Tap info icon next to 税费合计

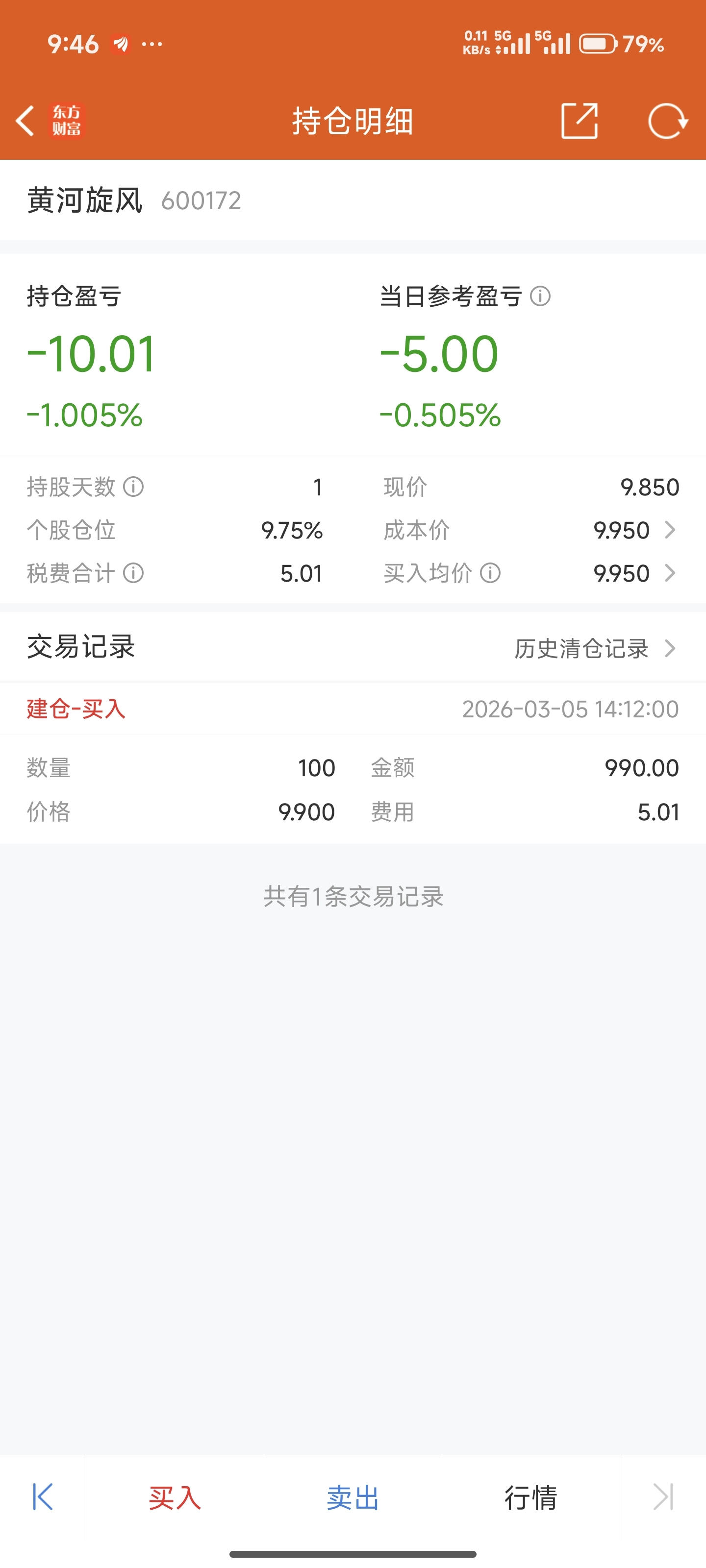[x=133, y=573]
